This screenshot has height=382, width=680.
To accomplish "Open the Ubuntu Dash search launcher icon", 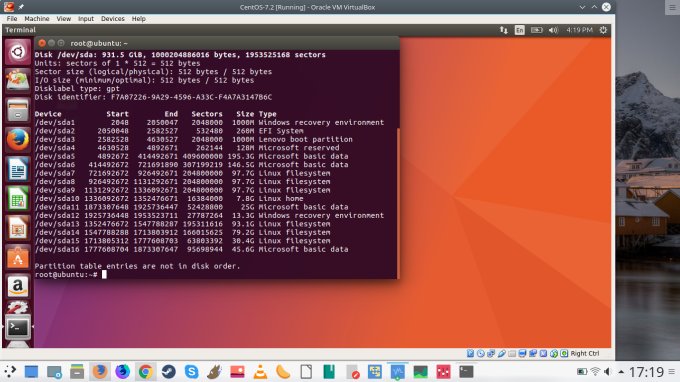I will click(18, 52).
